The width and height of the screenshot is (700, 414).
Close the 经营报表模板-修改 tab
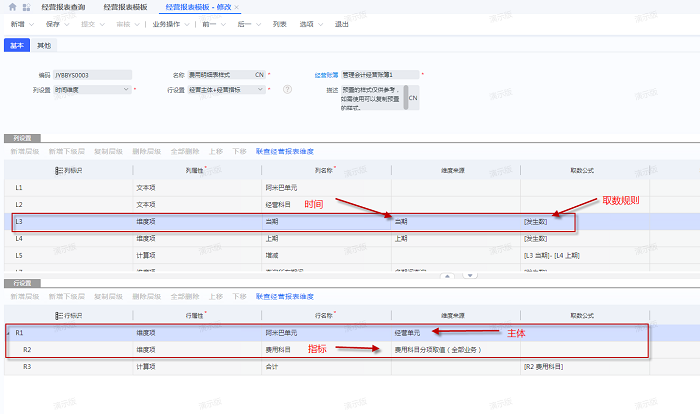[x=236, y=6]
